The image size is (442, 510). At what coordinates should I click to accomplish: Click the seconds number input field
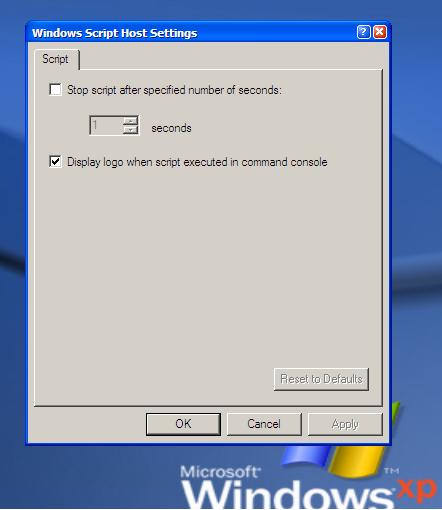coord(106,125)
